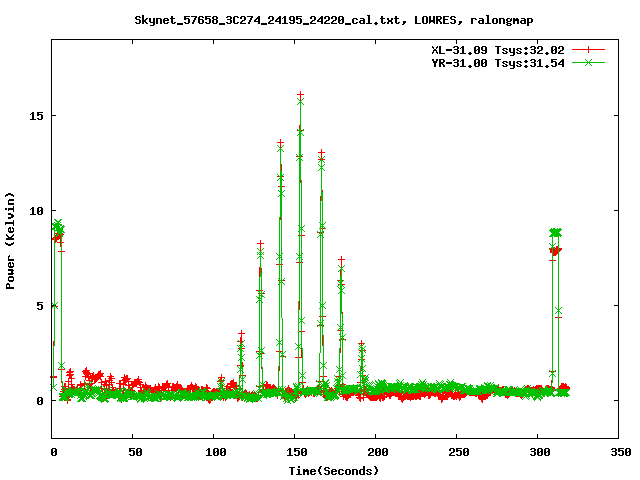The height and width of the screenshot is (480, 640).
Task: Click the green cross legend sample line
Action: pos(588,62)
